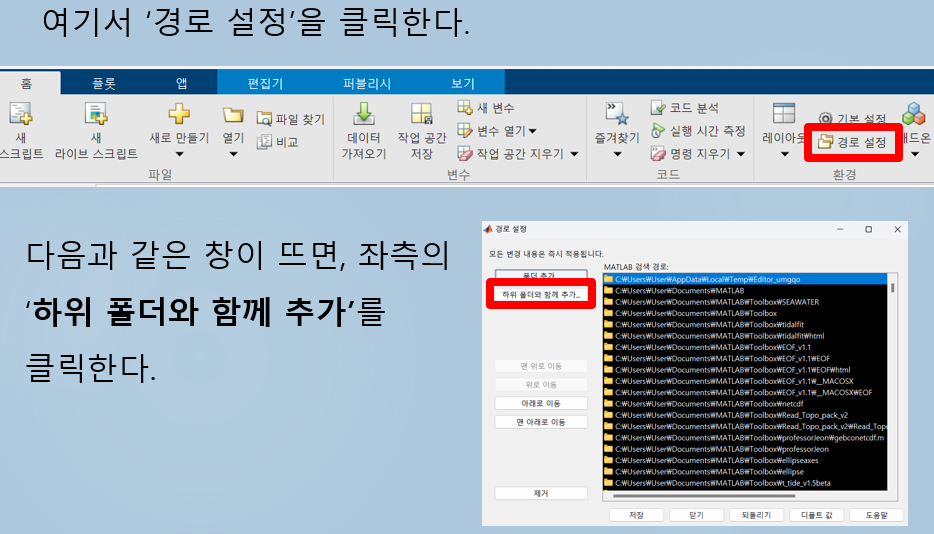934x534 pixels.
Task: Run 코드 분석 code analyzer
Action: pyautogui.click(x=684, y=107)
